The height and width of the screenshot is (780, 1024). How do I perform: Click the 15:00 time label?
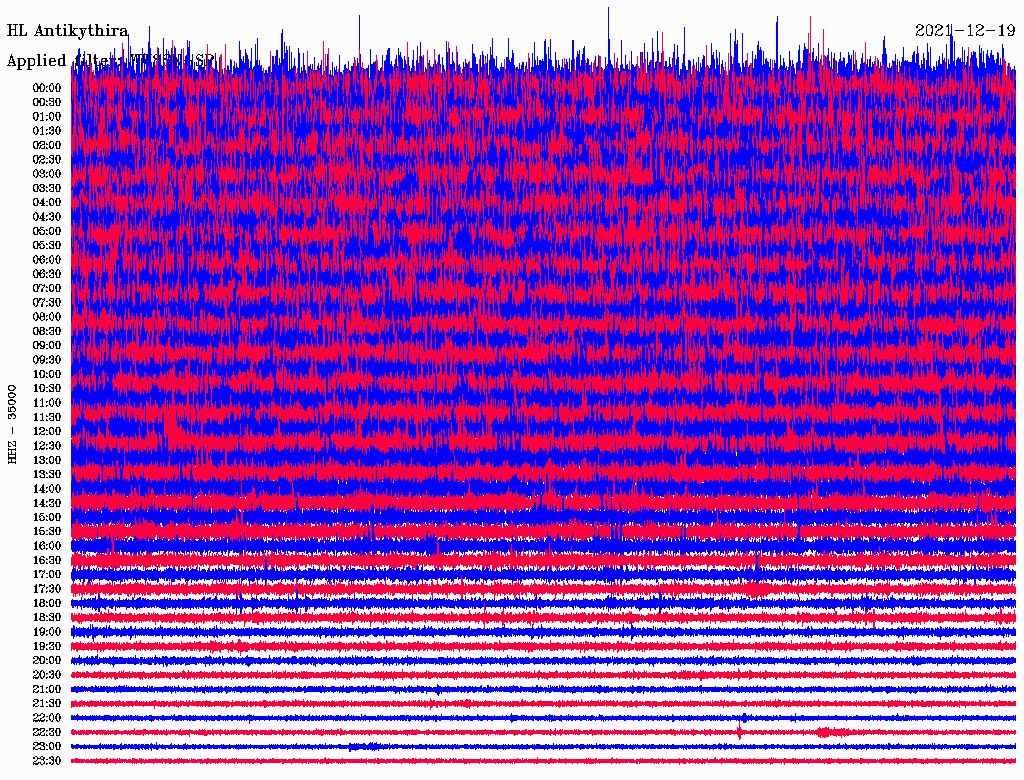tap(47, 517)
